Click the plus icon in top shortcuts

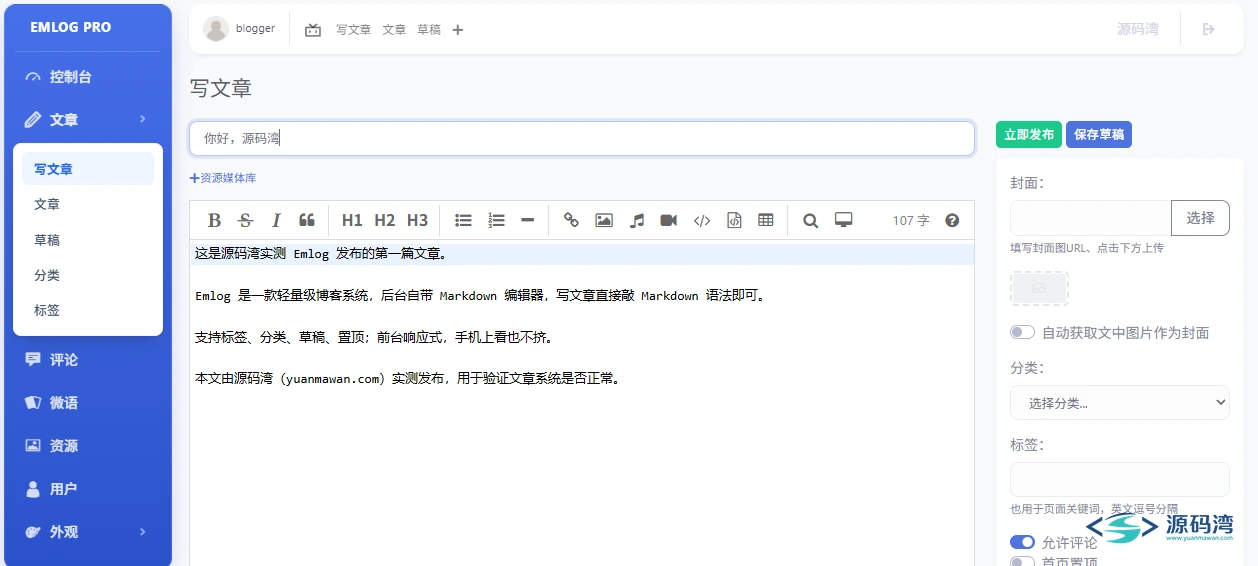(x=458, y=30)
